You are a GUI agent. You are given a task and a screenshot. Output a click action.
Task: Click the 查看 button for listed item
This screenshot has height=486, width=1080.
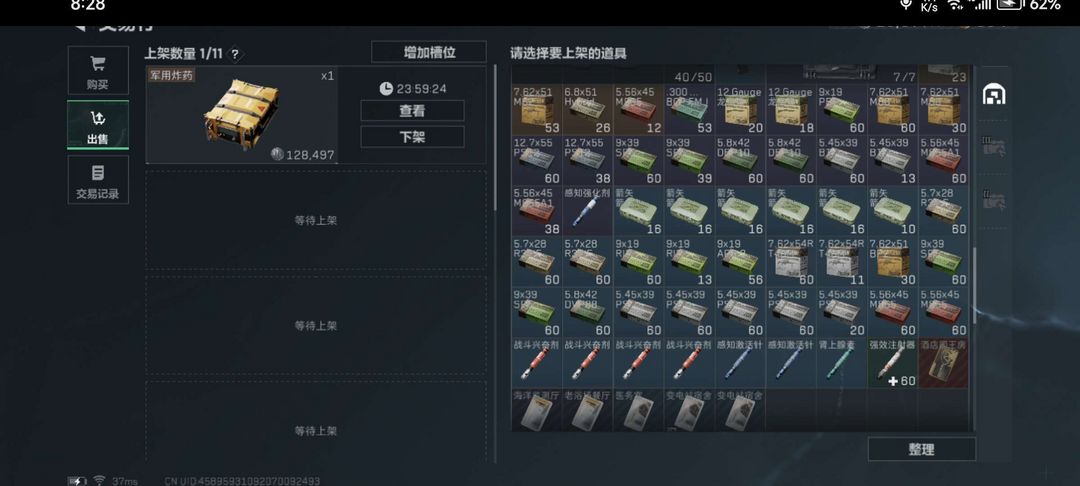coord(412,111)
